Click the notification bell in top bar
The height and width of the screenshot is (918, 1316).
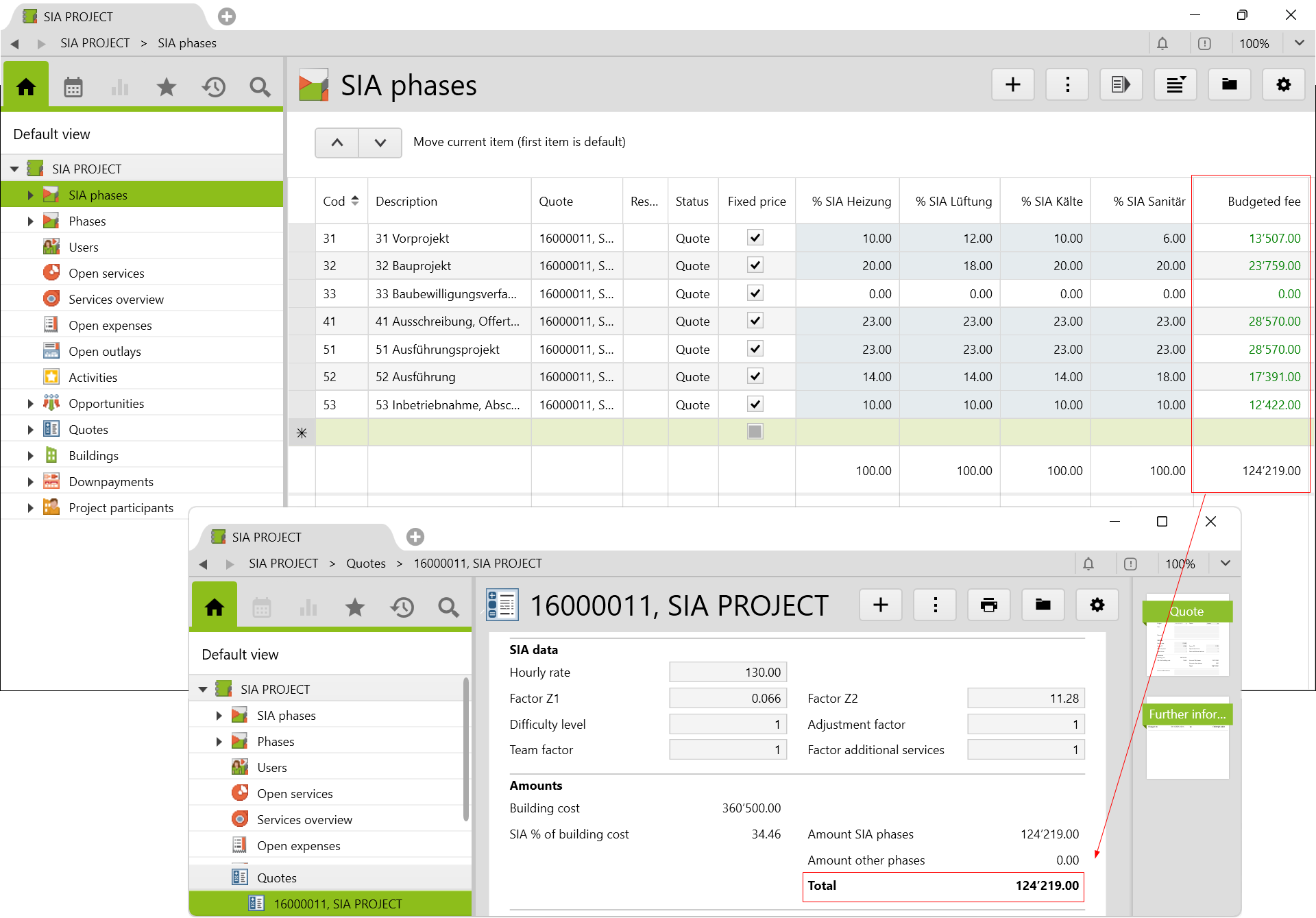1162,44
